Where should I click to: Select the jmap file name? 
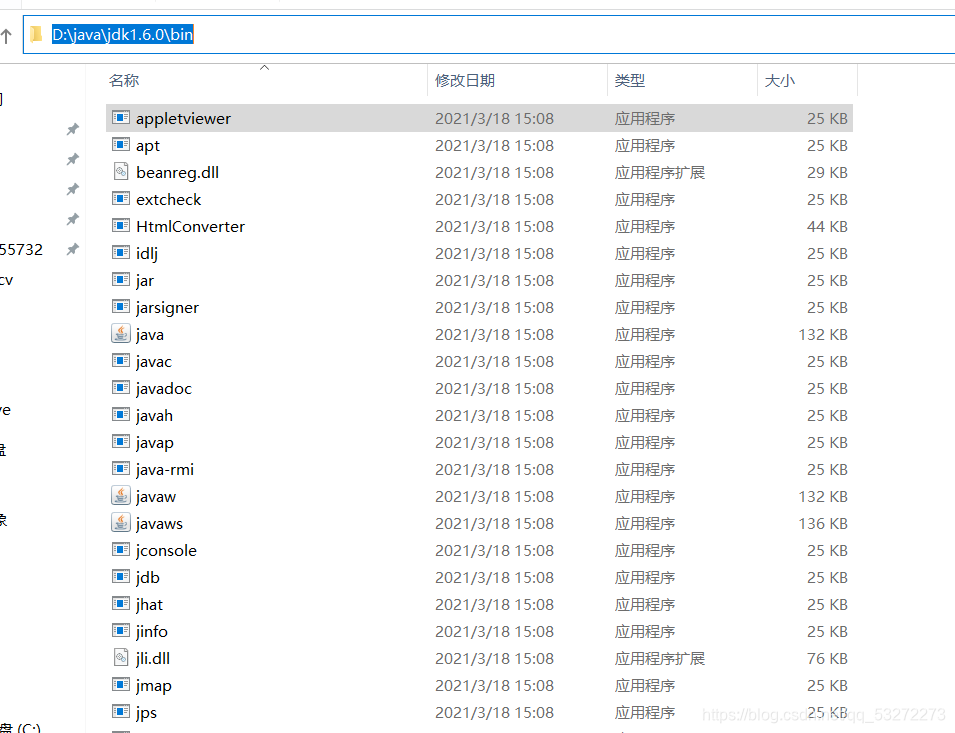pyautogui.click(x=153, y=685)
